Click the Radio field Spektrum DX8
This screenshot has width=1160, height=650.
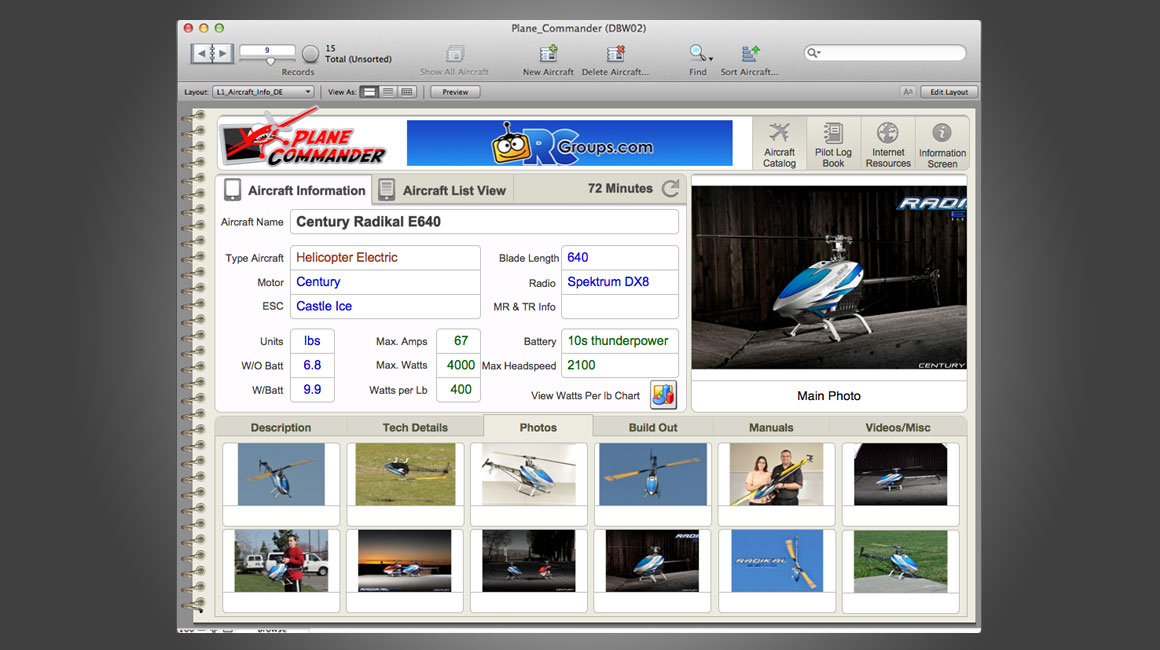pyautogui.click(x=620, y=282)
